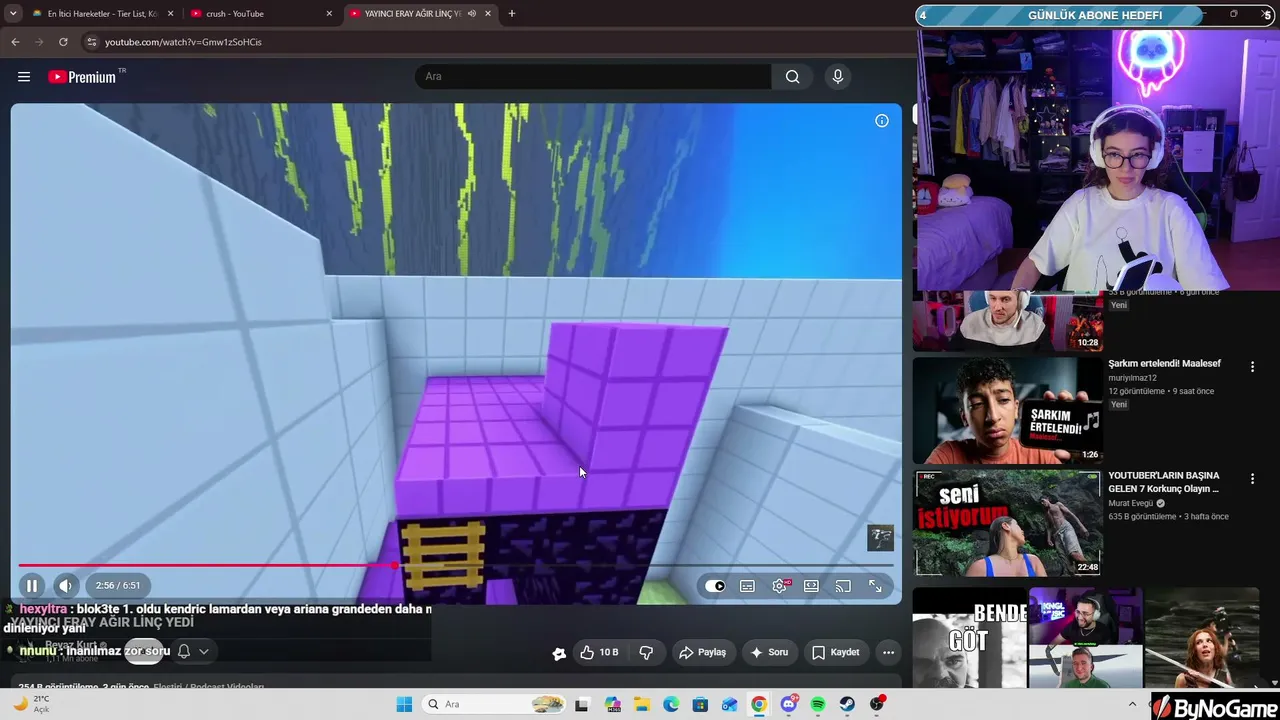Image resolution: width=1280 pixels, height=720 pixels.
Task: Mute the video with the volume icon
Action: (65, 586)
